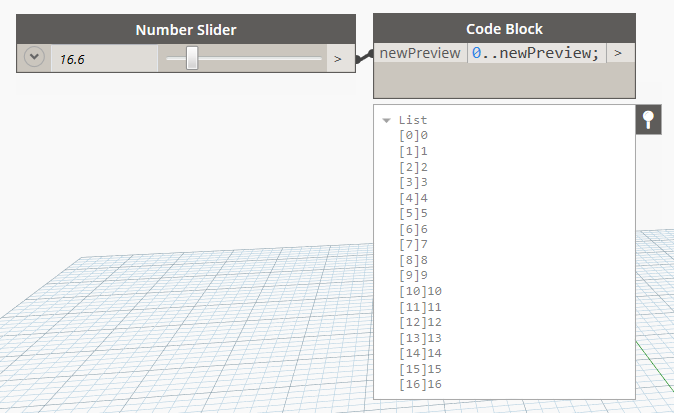Click the Code Block output port arrow
The height and width of the screenshot is (413, 674).
[x=618, y=53]
